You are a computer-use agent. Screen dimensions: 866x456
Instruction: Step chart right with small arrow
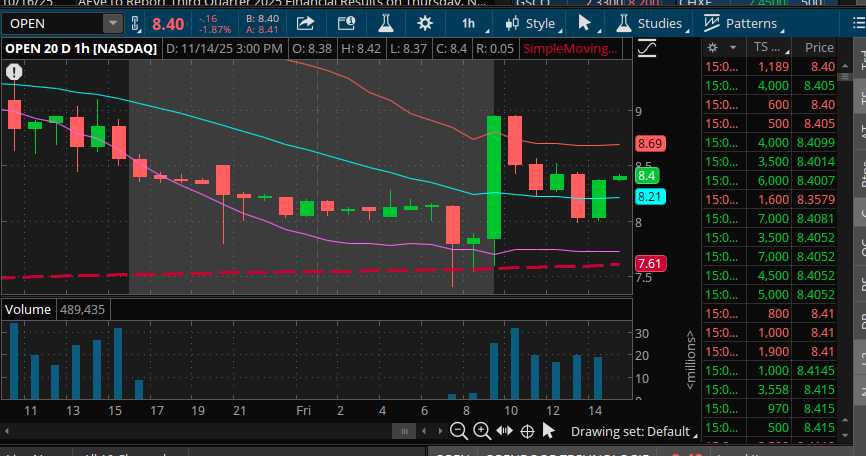click(440, 431)
